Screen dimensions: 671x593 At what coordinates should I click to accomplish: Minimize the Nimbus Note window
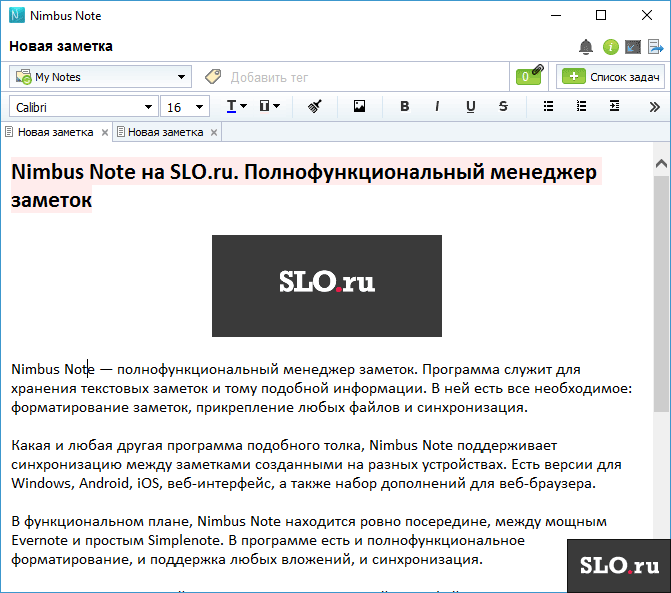pyautogui.click(x=556, y=15)
